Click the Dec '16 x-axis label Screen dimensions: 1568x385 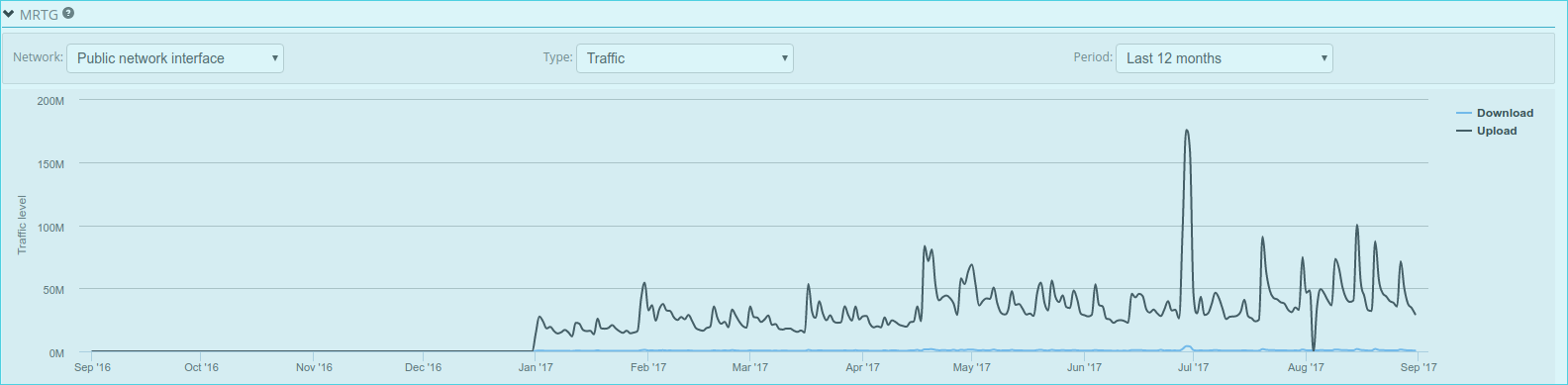423,367
